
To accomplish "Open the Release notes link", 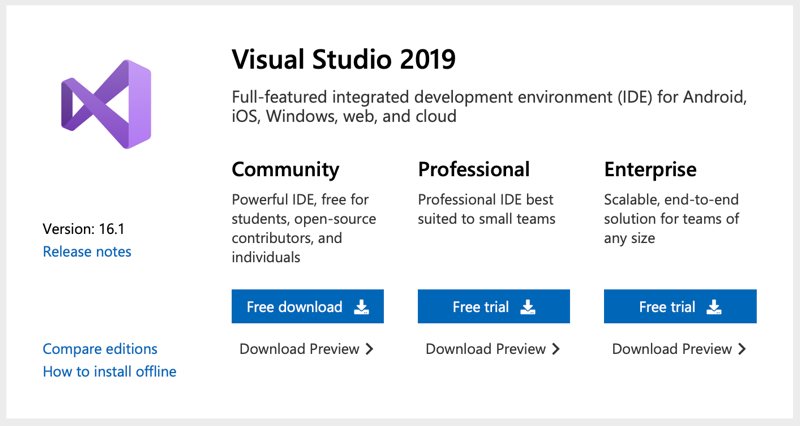I will [87, 252].
